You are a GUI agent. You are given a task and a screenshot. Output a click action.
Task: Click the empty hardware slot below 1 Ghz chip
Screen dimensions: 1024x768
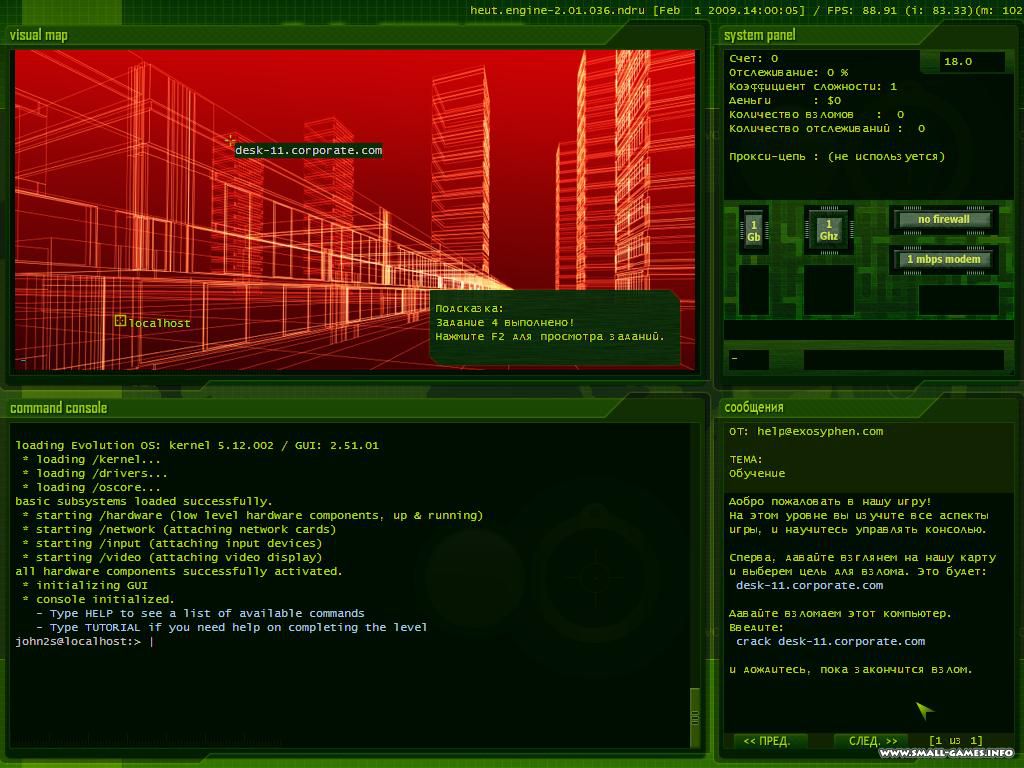point(829,290)
